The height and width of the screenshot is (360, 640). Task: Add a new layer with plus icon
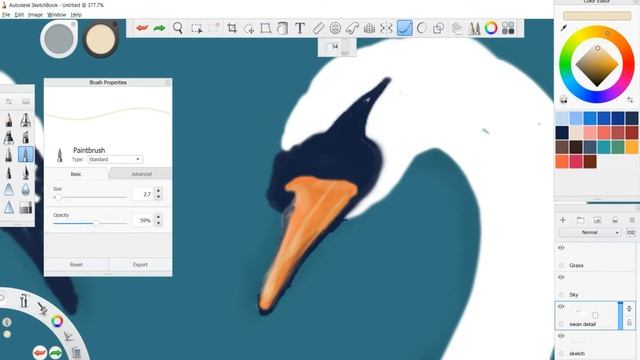[x=563, y=220]
